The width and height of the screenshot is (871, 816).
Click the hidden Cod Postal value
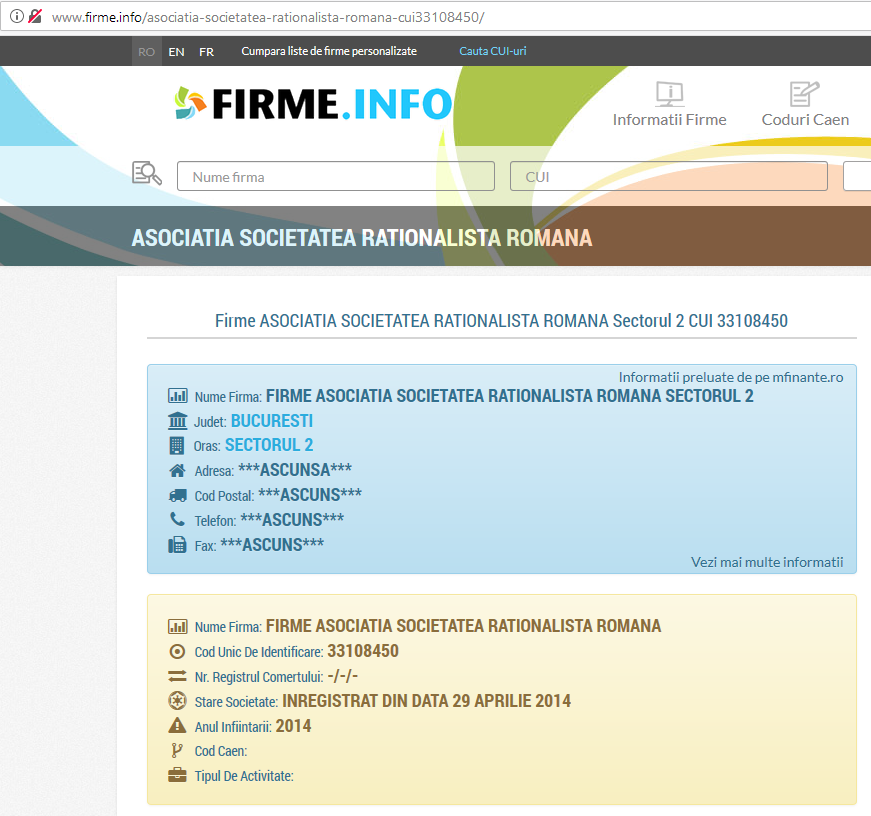point(310,494)
